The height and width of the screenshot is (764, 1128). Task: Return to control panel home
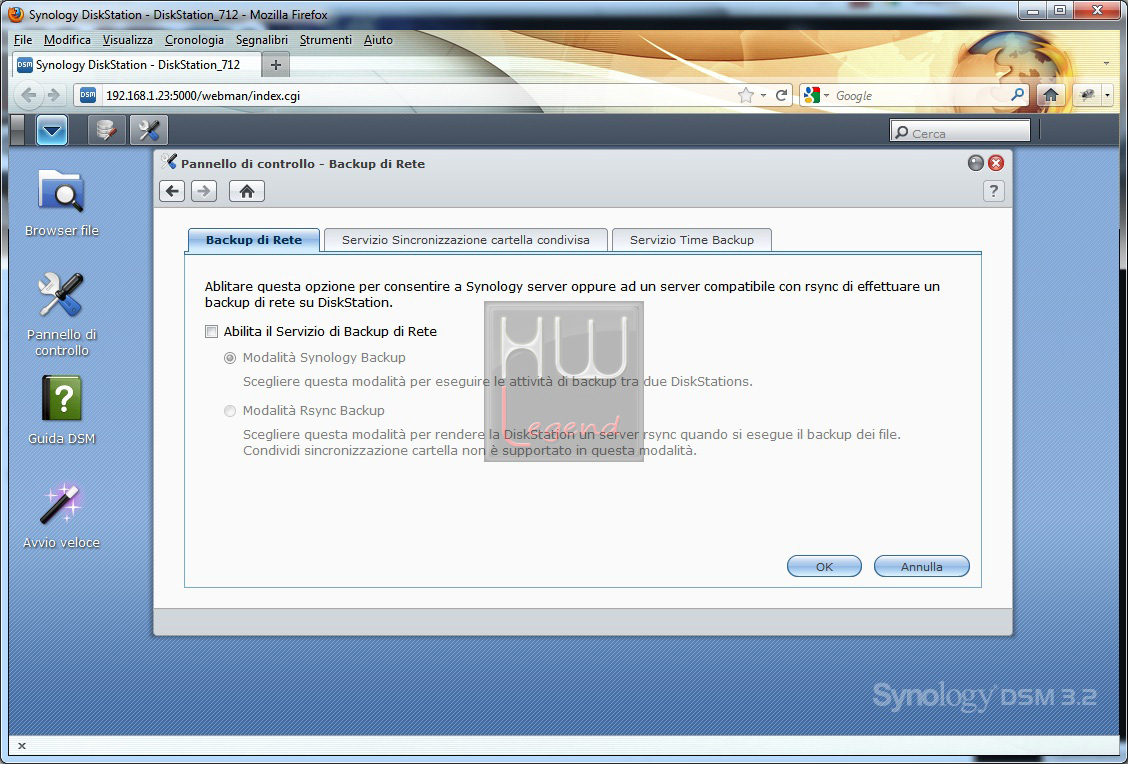coord(247,191)
